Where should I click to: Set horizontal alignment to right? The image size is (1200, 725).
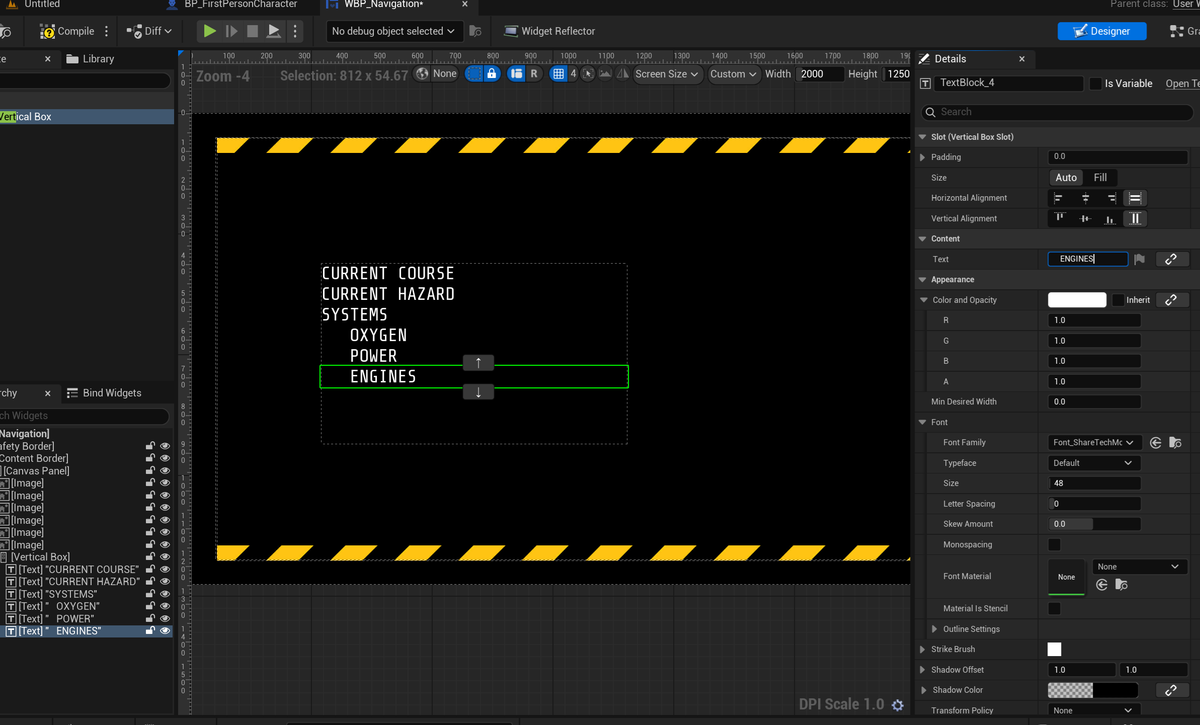(1111, 198)
